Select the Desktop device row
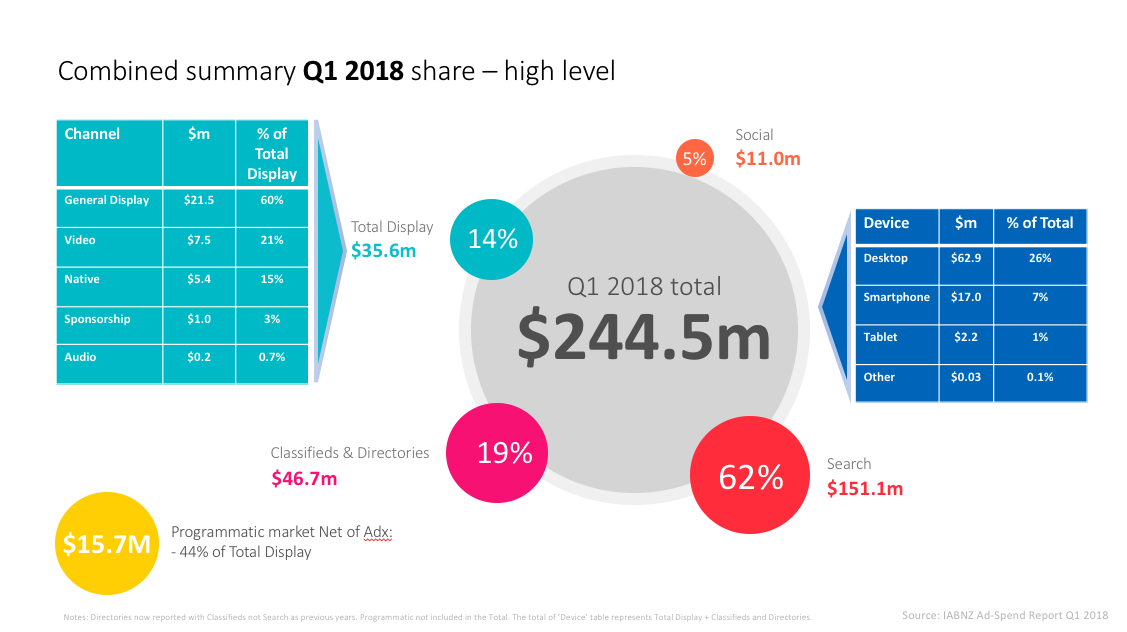1127x632 pixels. tap(971, 265)
